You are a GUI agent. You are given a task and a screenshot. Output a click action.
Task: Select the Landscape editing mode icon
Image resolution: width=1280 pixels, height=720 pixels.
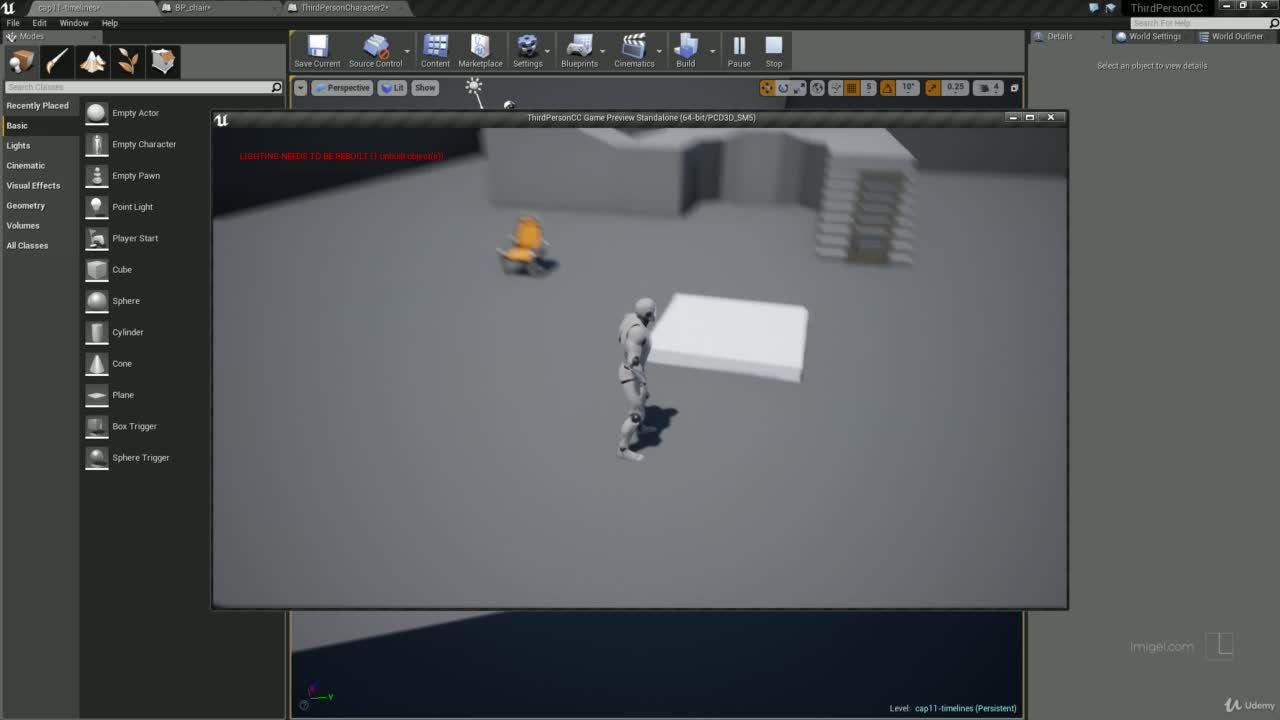coord(92,61)
